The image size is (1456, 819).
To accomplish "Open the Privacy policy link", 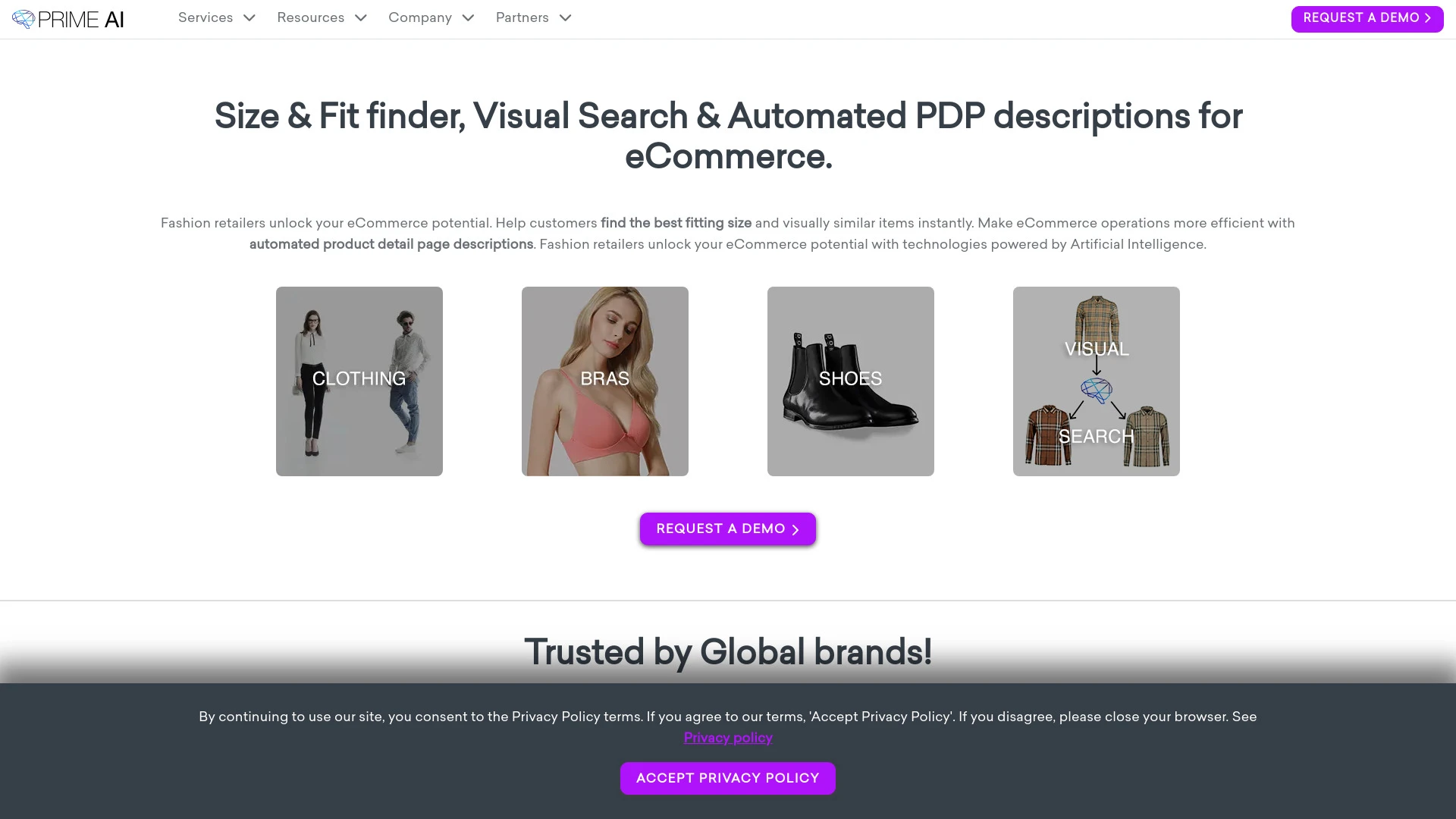I will click(x=728, y=738).
